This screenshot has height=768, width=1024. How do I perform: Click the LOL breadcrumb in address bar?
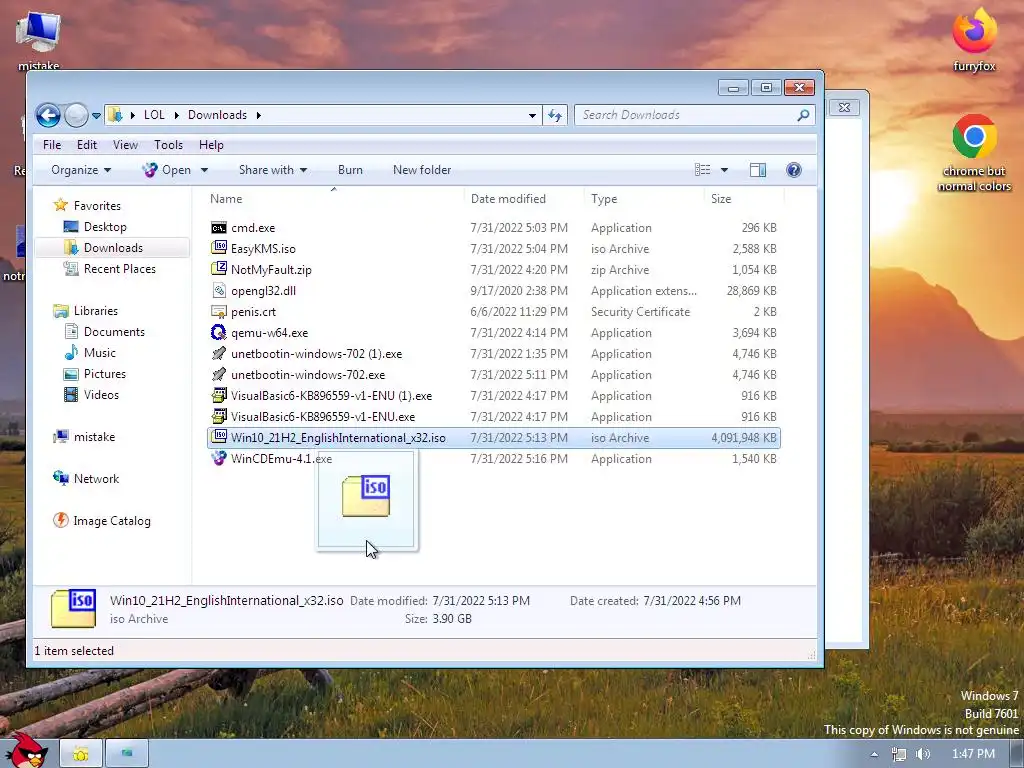(x=154, y=115)
